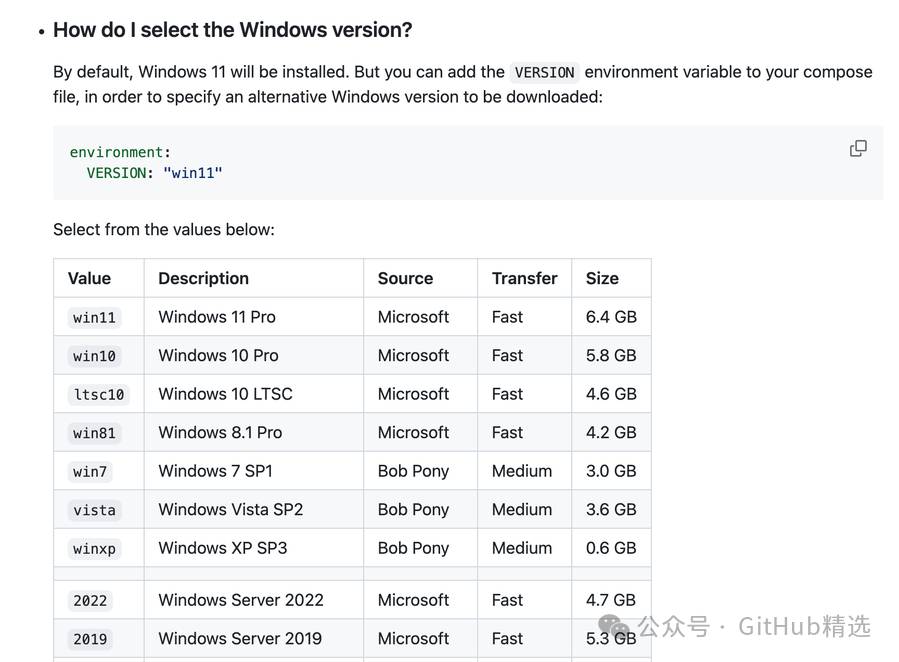This screenshot has height=662, width=899.
Task: Click the 'Windows 7 SP1' description
Action: 216,471
